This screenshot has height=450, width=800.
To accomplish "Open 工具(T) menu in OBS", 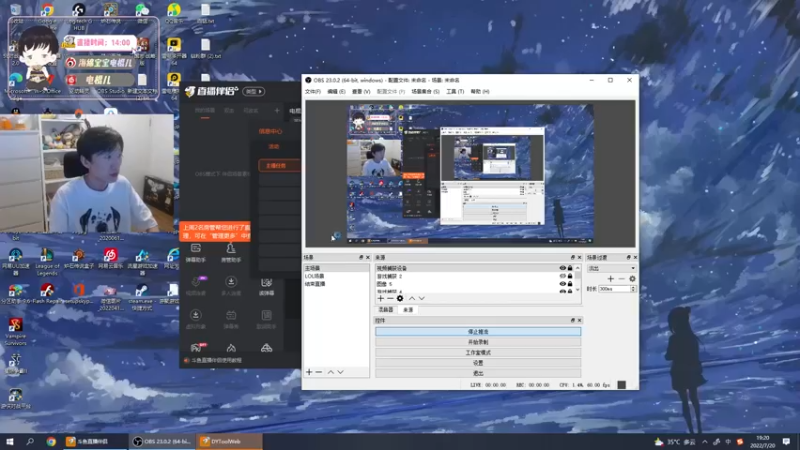I will point(455,91).
